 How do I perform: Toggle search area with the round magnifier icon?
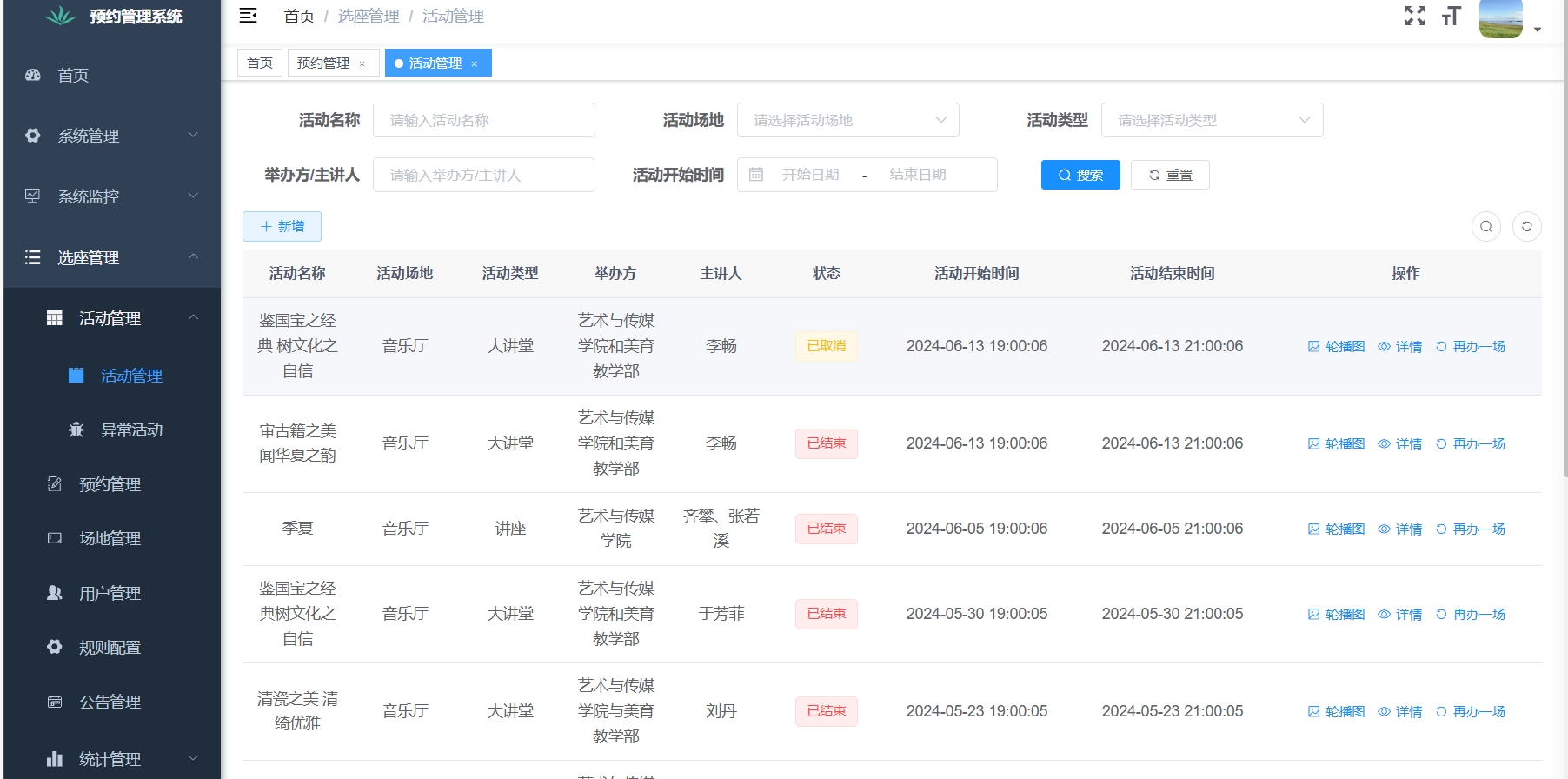coord(1486,226)
